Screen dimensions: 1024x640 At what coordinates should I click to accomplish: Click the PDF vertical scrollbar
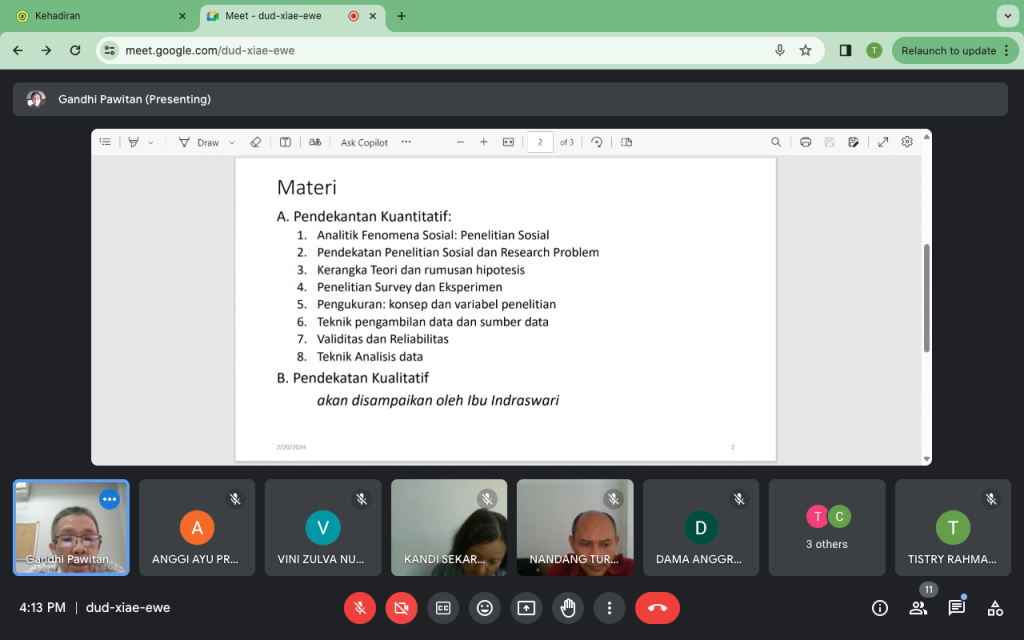[926, 298]
